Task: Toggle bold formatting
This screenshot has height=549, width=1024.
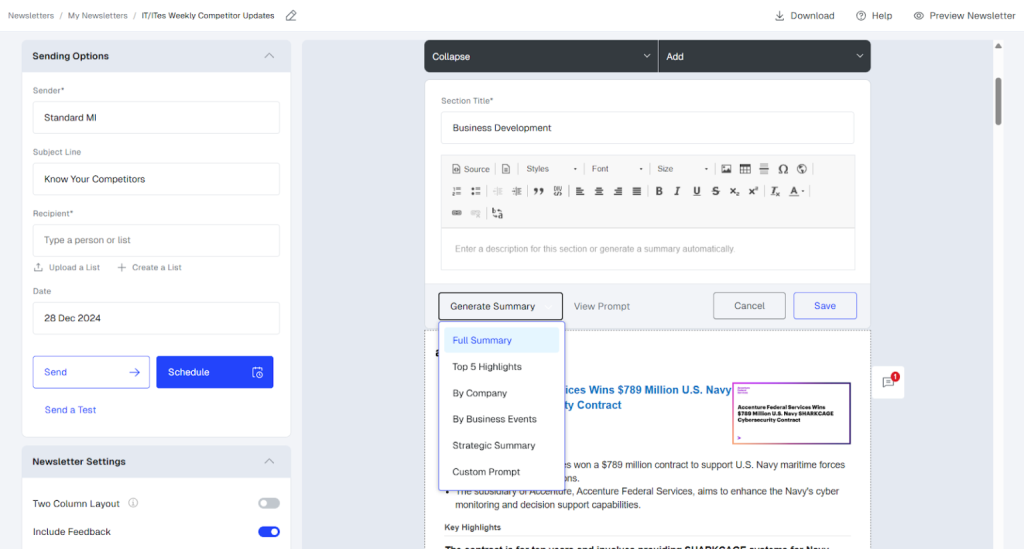Action: click(x=659, y=191)
